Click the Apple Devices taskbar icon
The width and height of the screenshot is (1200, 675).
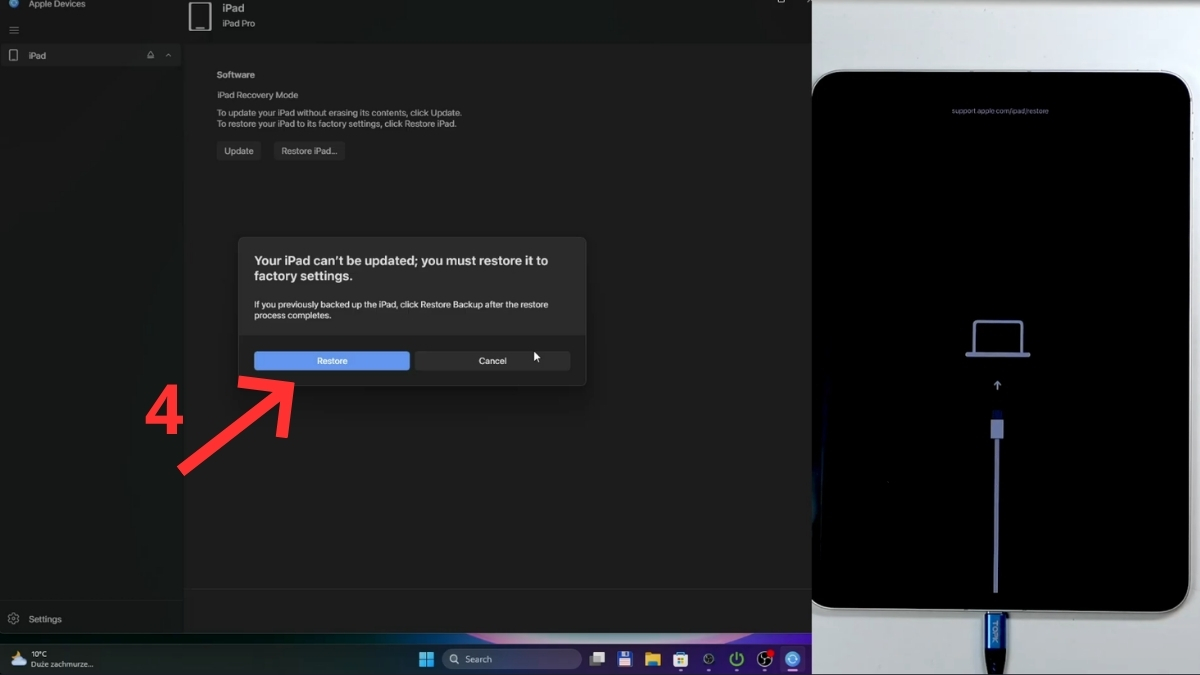[x=793, y=659]
